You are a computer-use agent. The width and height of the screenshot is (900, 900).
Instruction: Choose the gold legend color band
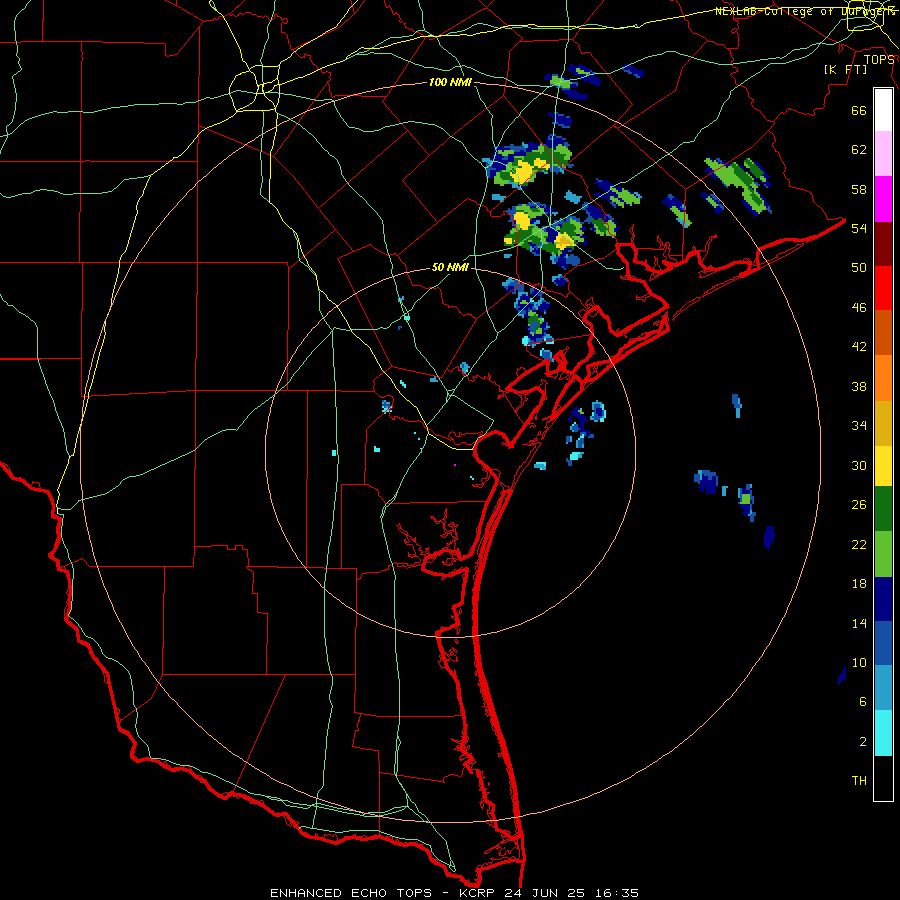(x=883, y=423)
